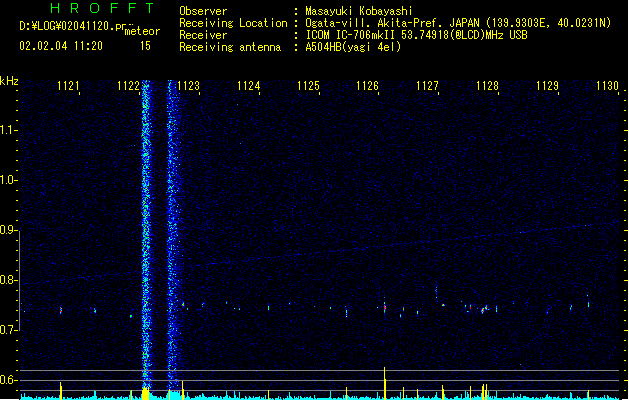Click the 1127 time axis marker
Screen dimensions: 629x400
click(x=428, y=86)
